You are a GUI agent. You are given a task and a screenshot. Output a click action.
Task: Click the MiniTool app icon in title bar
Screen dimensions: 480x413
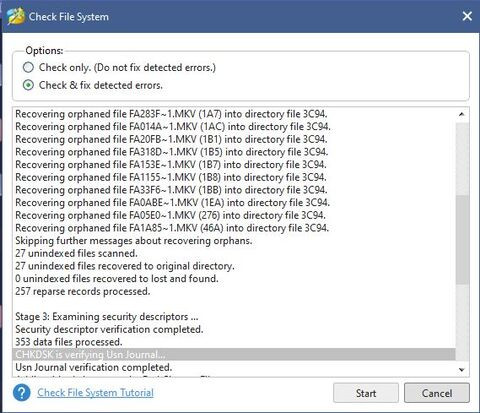[x=16, y=16]
